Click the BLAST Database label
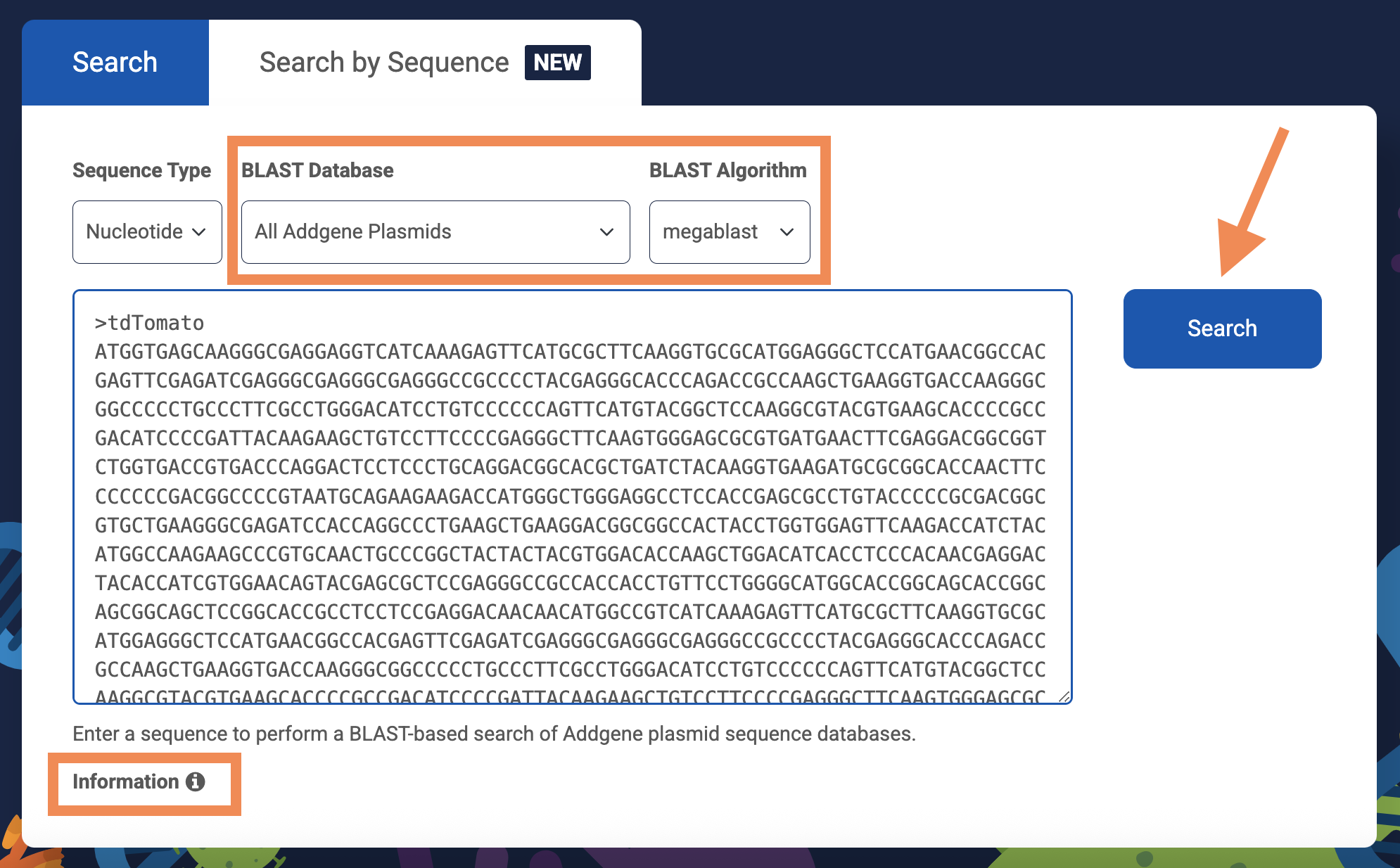 (x=317, y=170)
